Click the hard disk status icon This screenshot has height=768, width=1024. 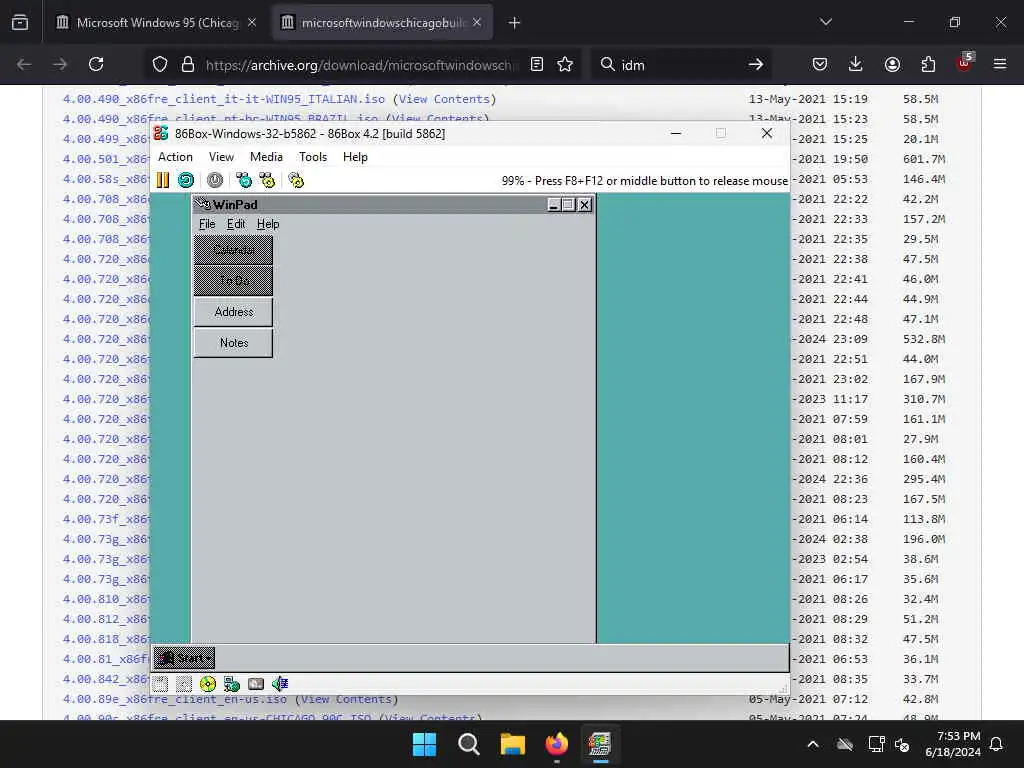point(256,684)
